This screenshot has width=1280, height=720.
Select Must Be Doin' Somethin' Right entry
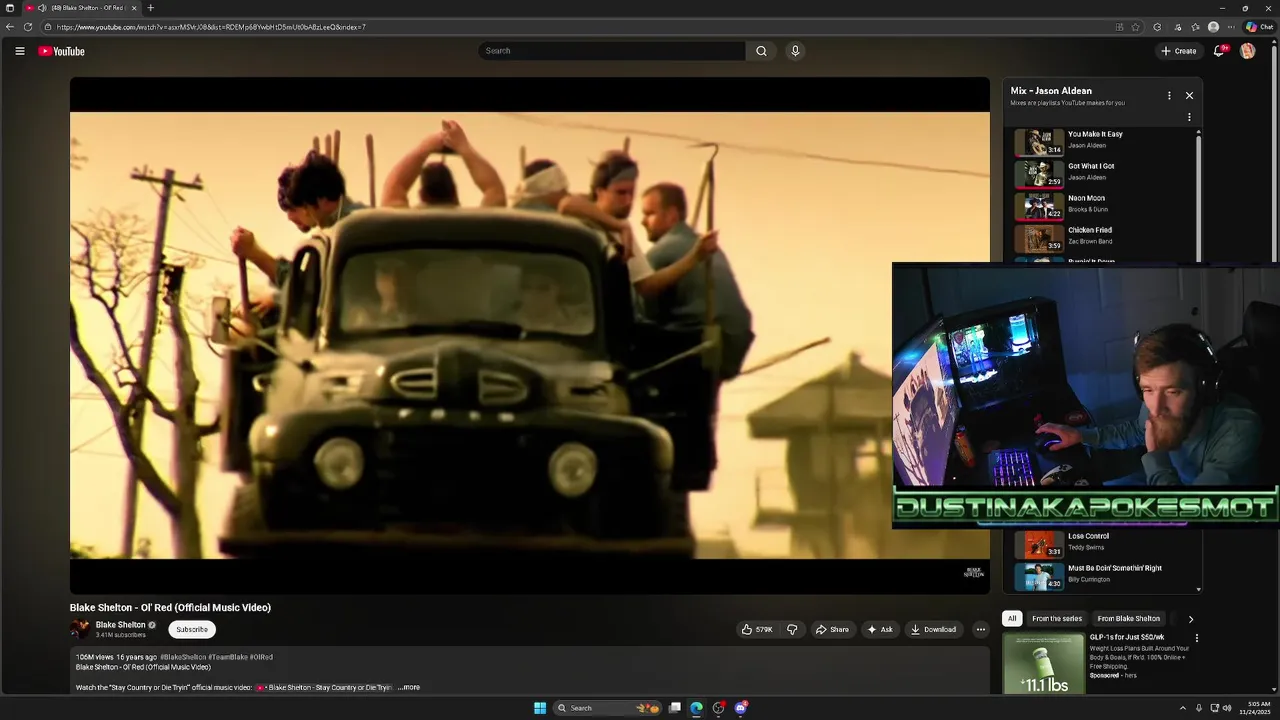(1103, 576)
